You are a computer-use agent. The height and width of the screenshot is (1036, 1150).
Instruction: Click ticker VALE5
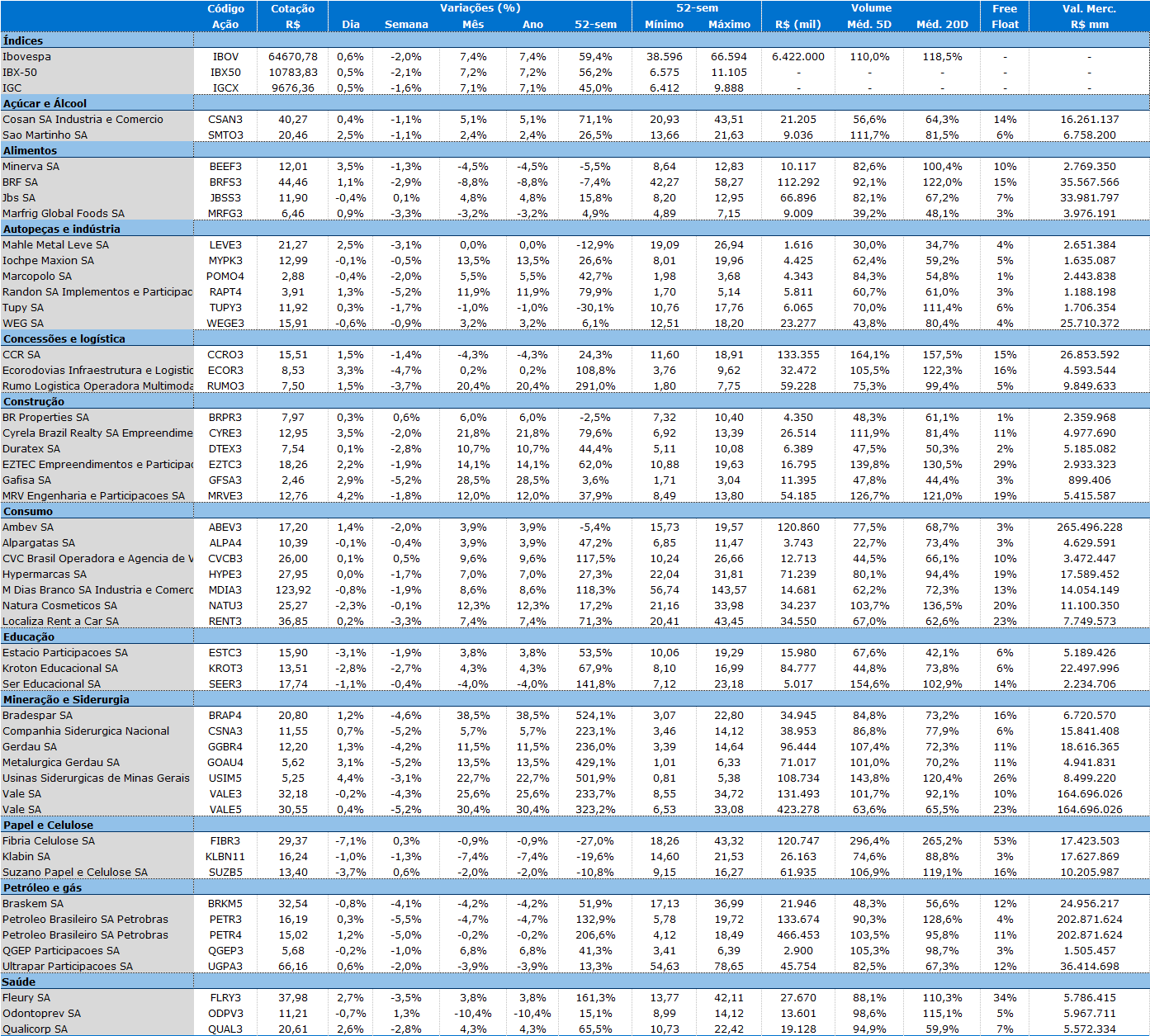tap(225, 810)
